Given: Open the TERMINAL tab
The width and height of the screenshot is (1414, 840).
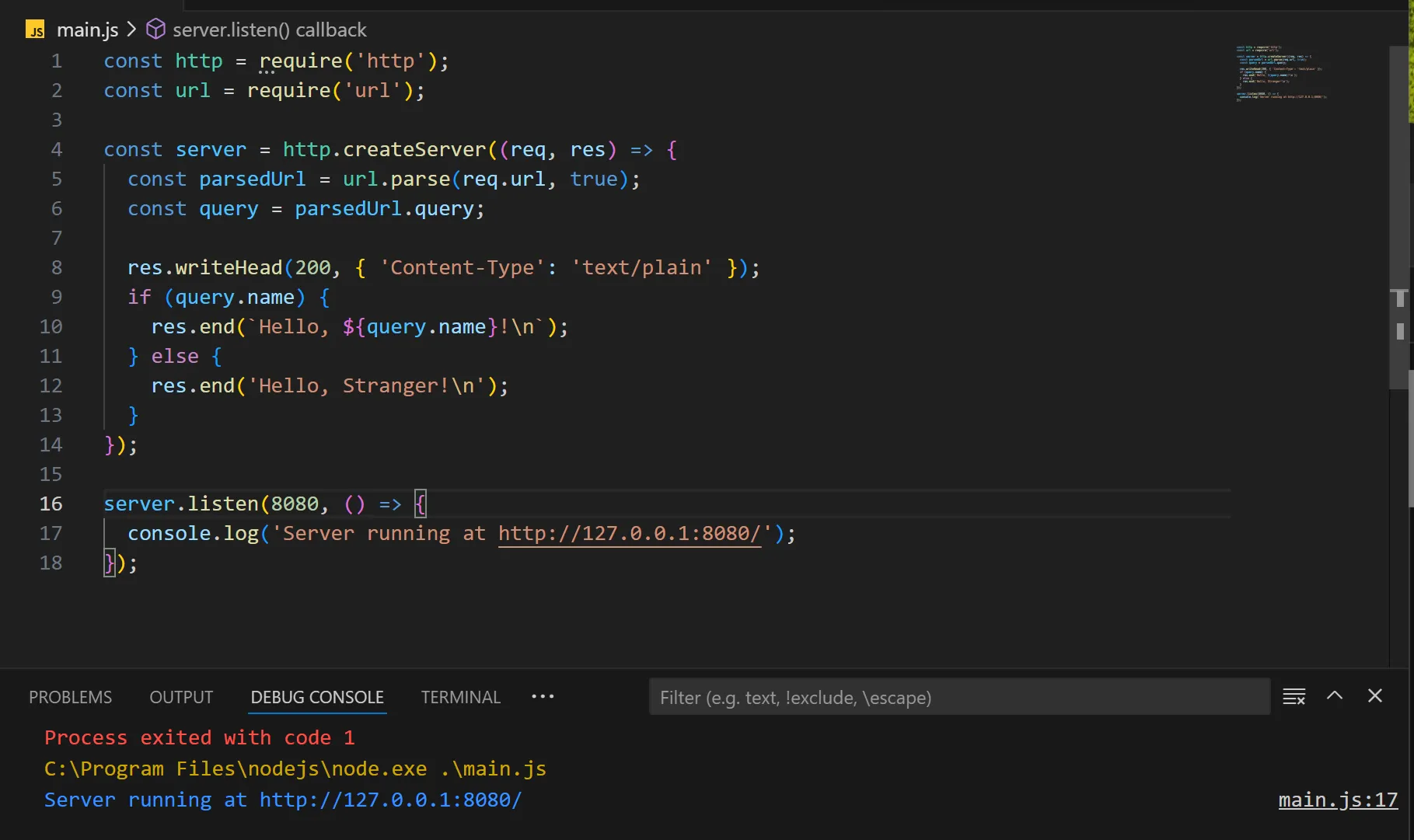Looking at the screenshot, I should (x=460, y=697).
